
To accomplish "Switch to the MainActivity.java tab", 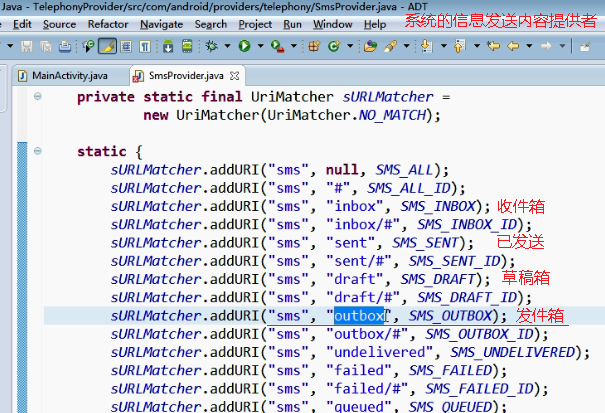I will point(69,76).
